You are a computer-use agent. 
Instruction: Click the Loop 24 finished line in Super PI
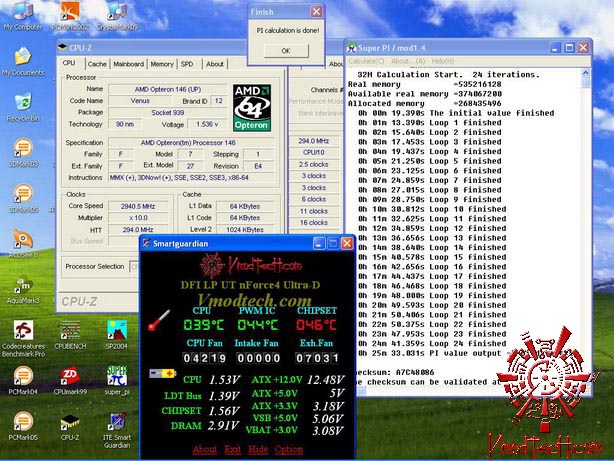click(x=432, y=343)
